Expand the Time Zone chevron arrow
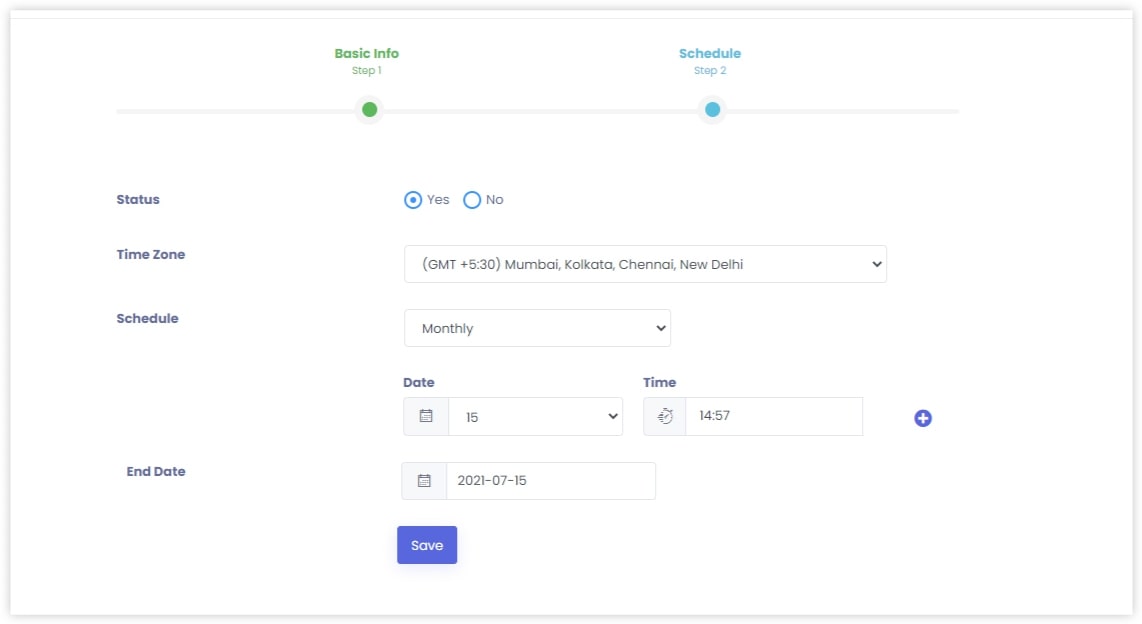The image size is (1142, 624). coord(875,263)
